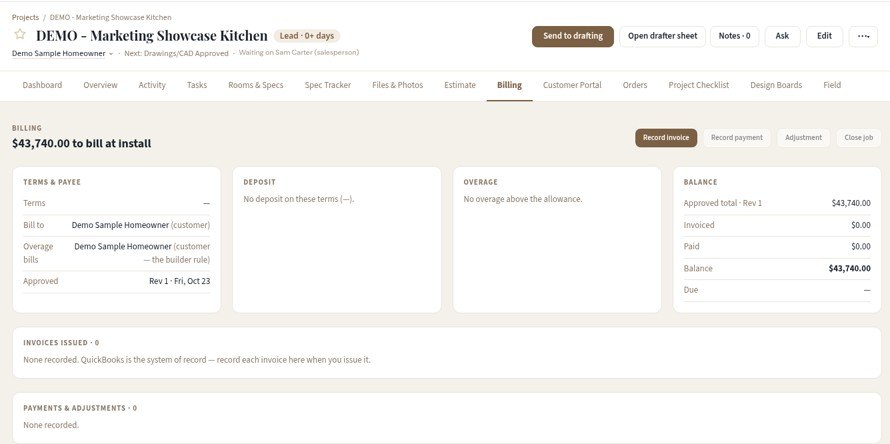This screenshot has height=444, width=890.
Task: Open the Overview tab
Action: (x=100, y=85)
